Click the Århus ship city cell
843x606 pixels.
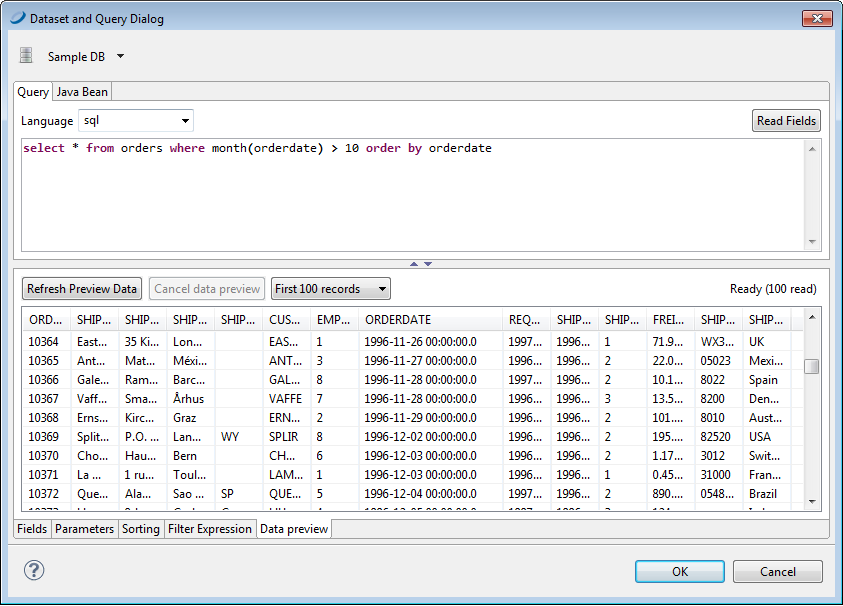click(189, 398)
